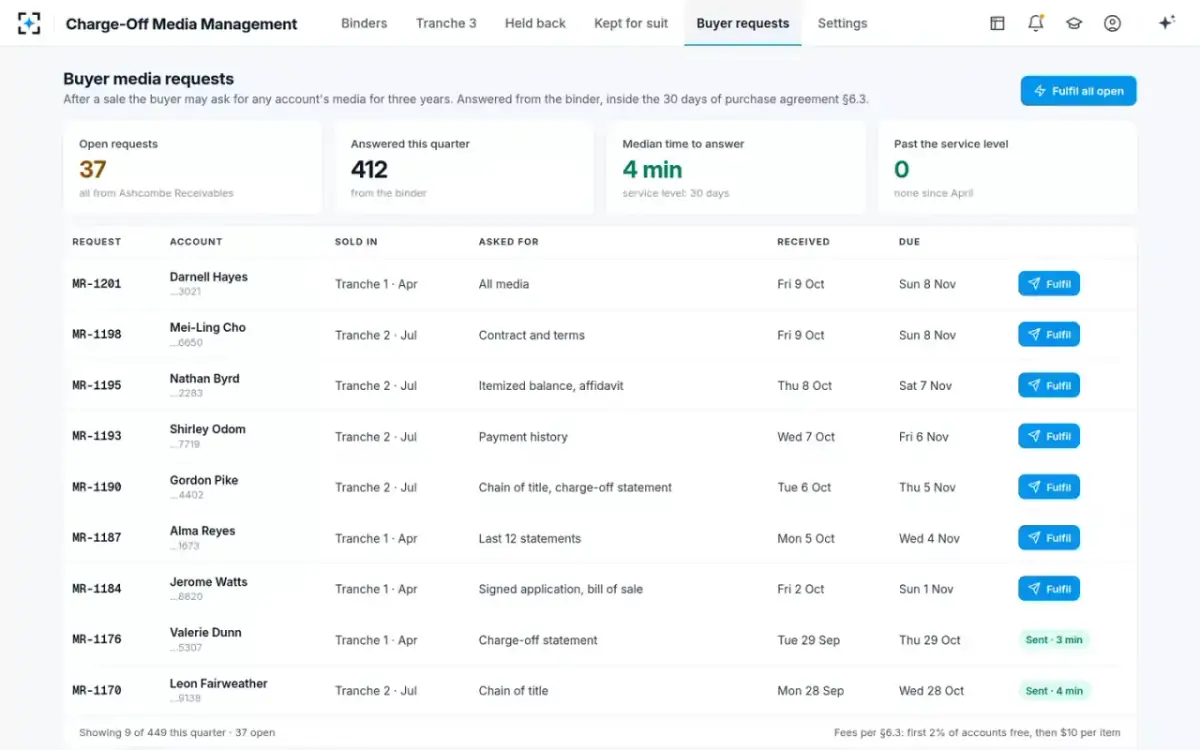Click "Itemized balance, affidavit" cell
This screenshot has height=750, width=1200.
[x=551, y=386]
